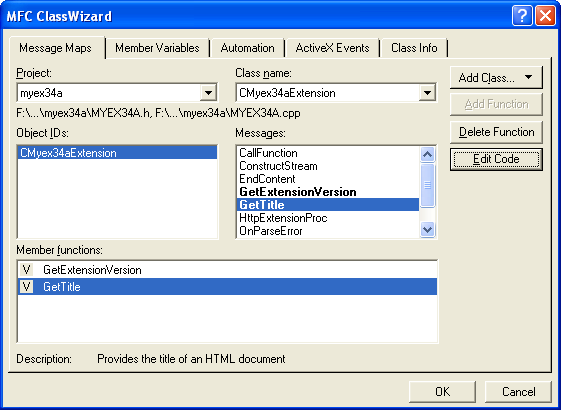Click the Messages list scroll up arrow
561x410 pixels.
click(x=428, y=155)
